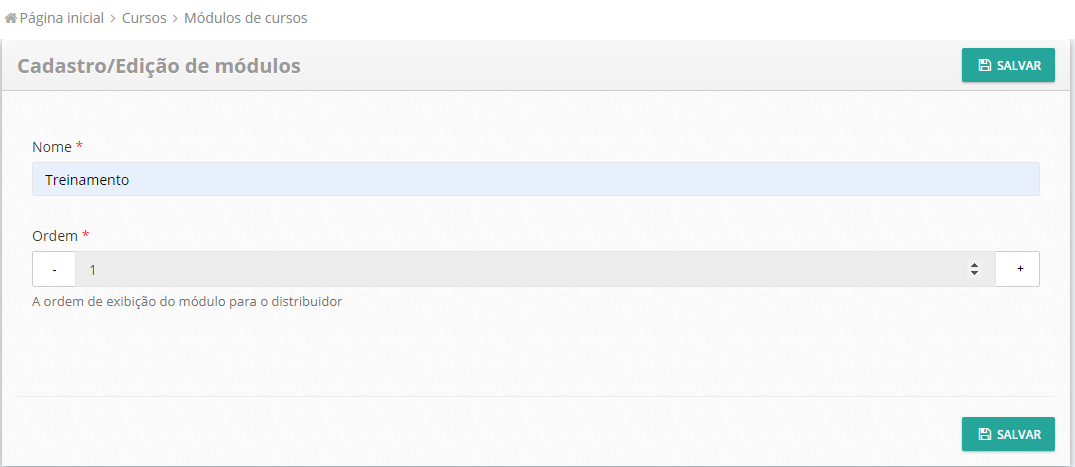The width and height of the screenshot is (1075, 467).
Task: Click the home icon in the breadcrumb
Action: [x=11, y=18]
